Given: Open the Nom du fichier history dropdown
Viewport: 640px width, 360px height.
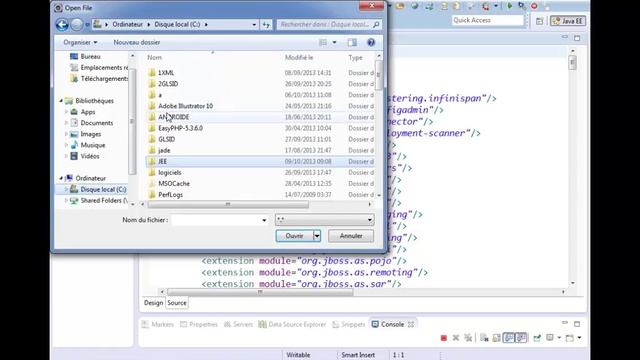Looking at the screenshot, I should click(264, 220).
